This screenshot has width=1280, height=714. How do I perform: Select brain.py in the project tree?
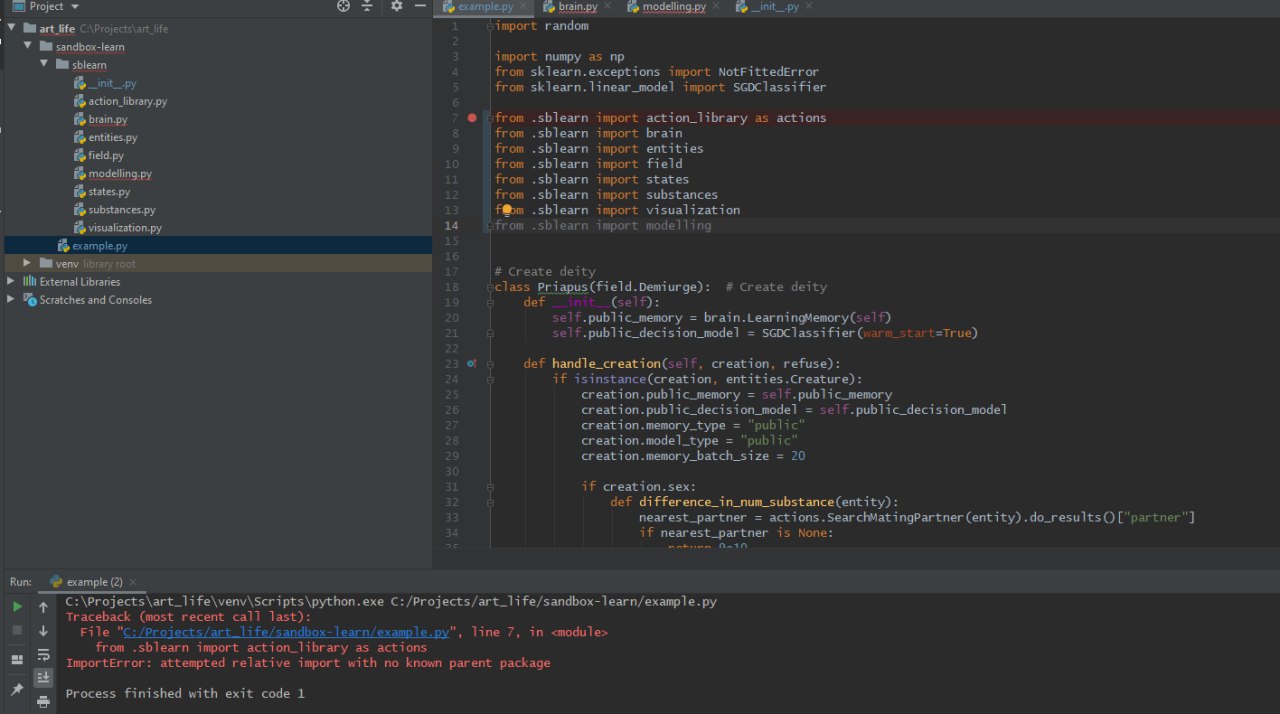101,119
